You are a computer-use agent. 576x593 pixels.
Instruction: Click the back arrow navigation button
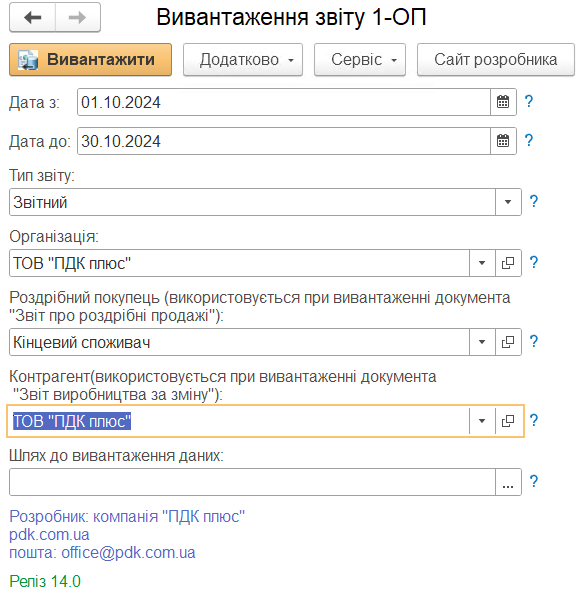click(33, 17)
